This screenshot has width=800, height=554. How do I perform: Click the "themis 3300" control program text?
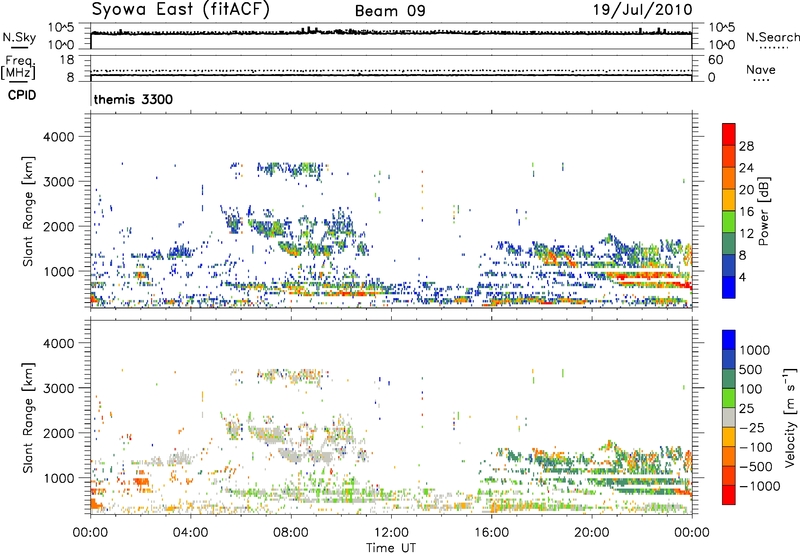tap(133, 99)
